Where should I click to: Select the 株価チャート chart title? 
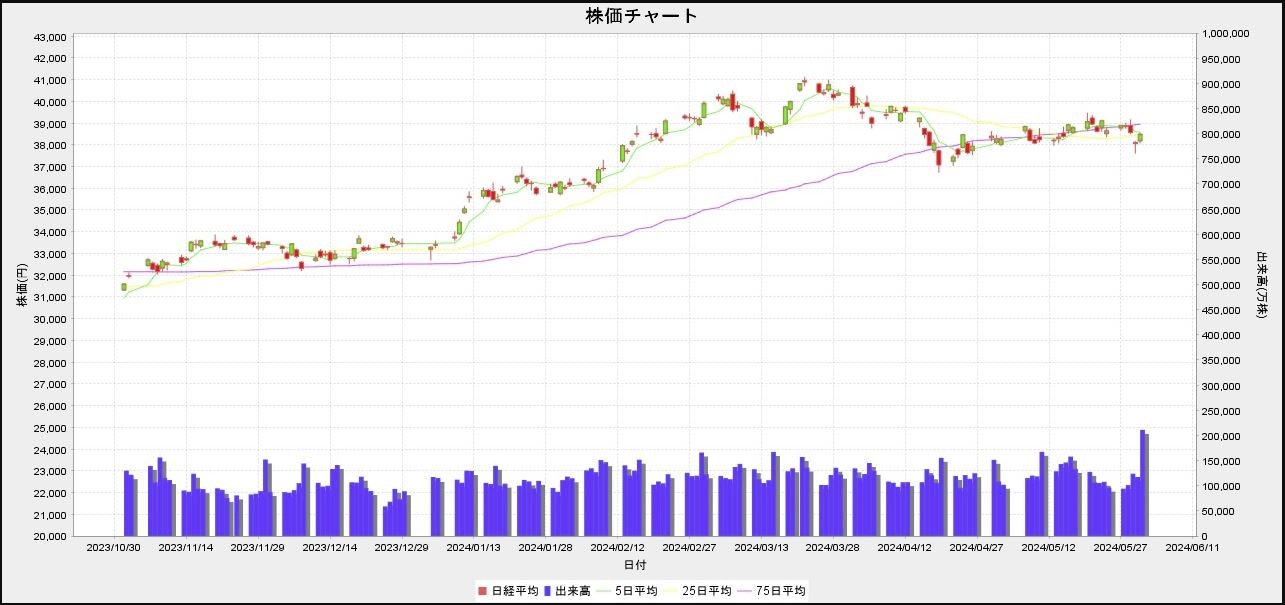coord(641,17)
